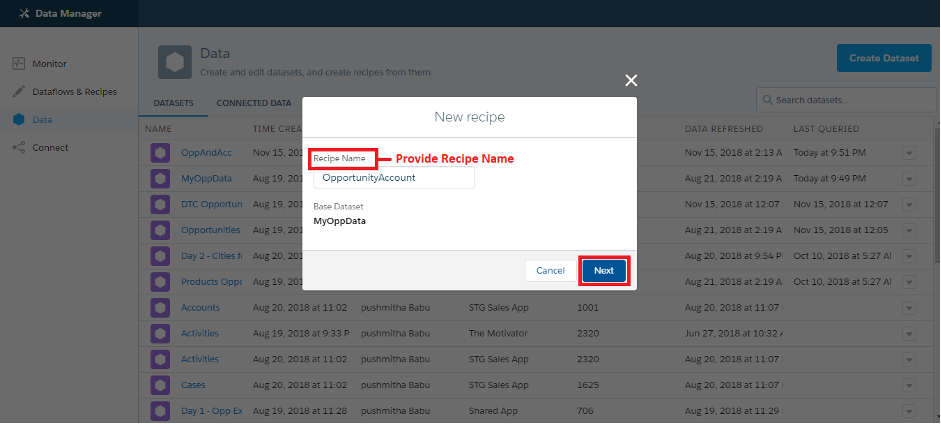Click the Shared App cell
Viewport: 941px width, 424px height.
495,411
